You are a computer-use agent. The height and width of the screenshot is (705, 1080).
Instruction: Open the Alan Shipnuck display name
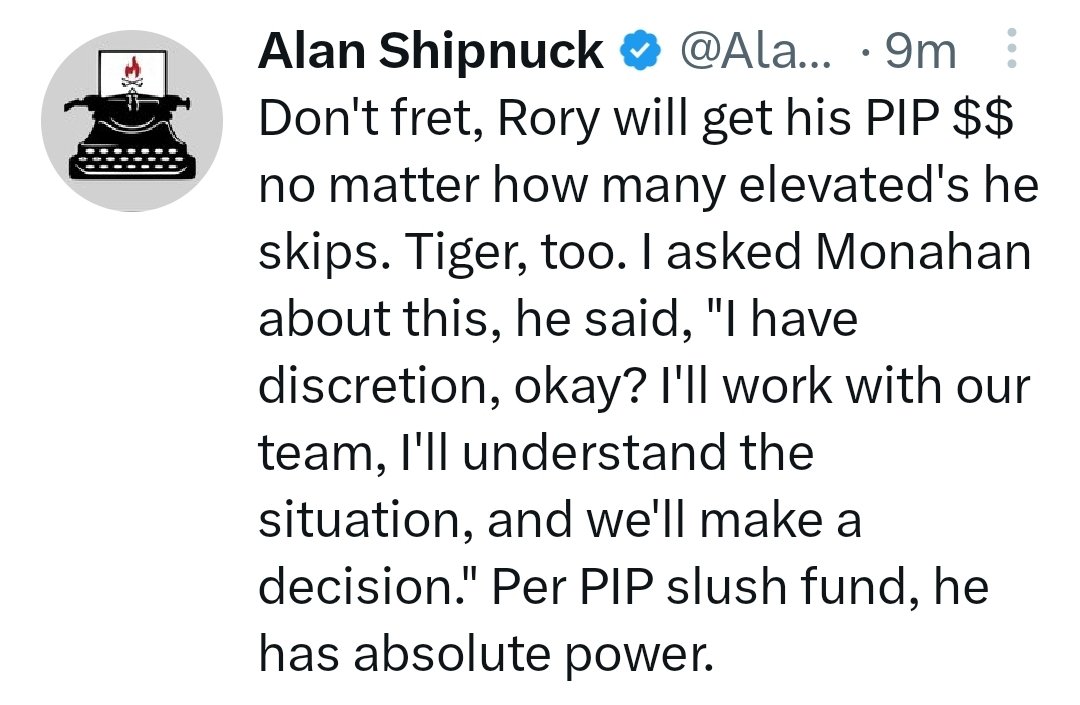click(x=430, y=50)
